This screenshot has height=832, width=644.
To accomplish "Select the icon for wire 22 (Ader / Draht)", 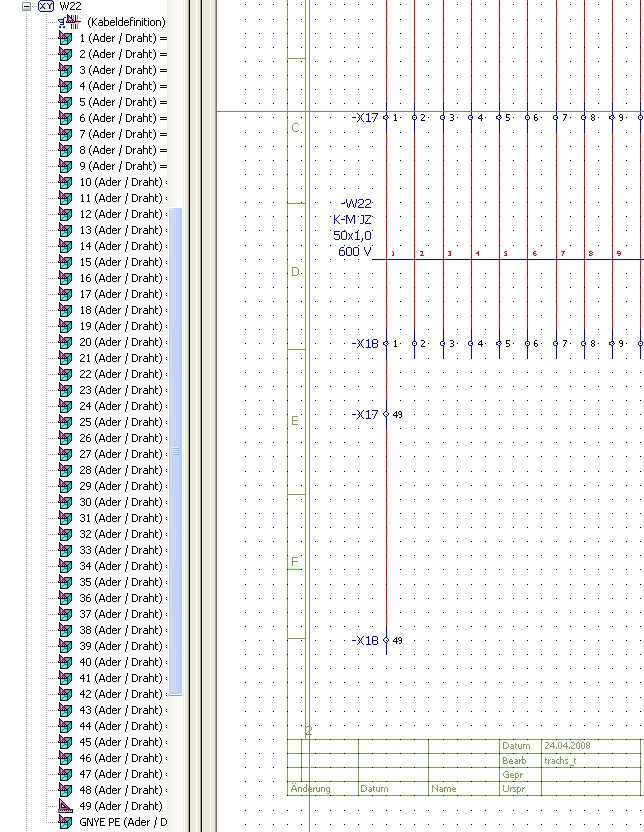I will point(65,374).
